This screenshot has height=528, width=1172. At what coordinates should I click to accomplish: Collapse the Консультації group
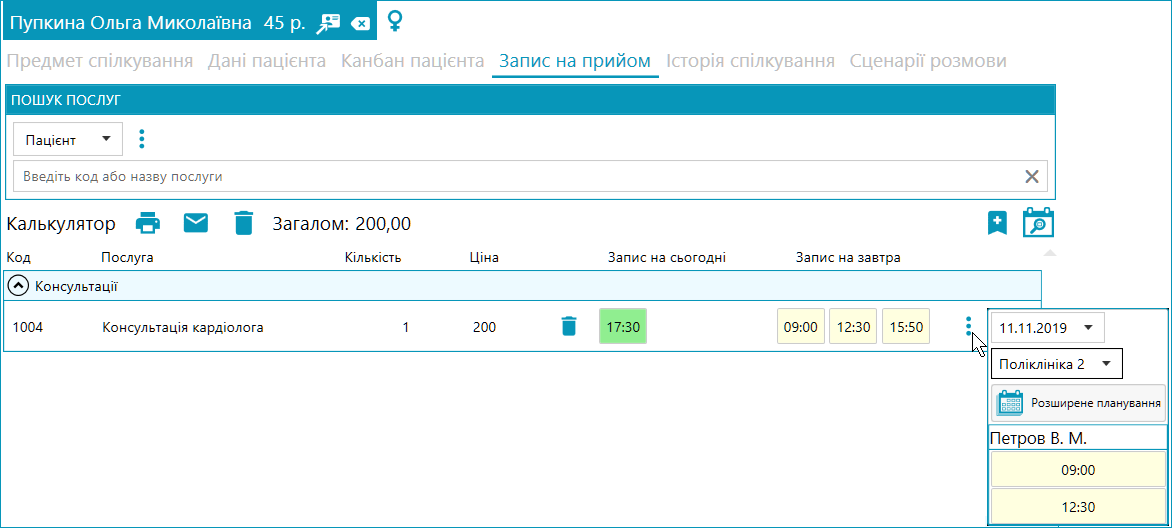(19, 286)
